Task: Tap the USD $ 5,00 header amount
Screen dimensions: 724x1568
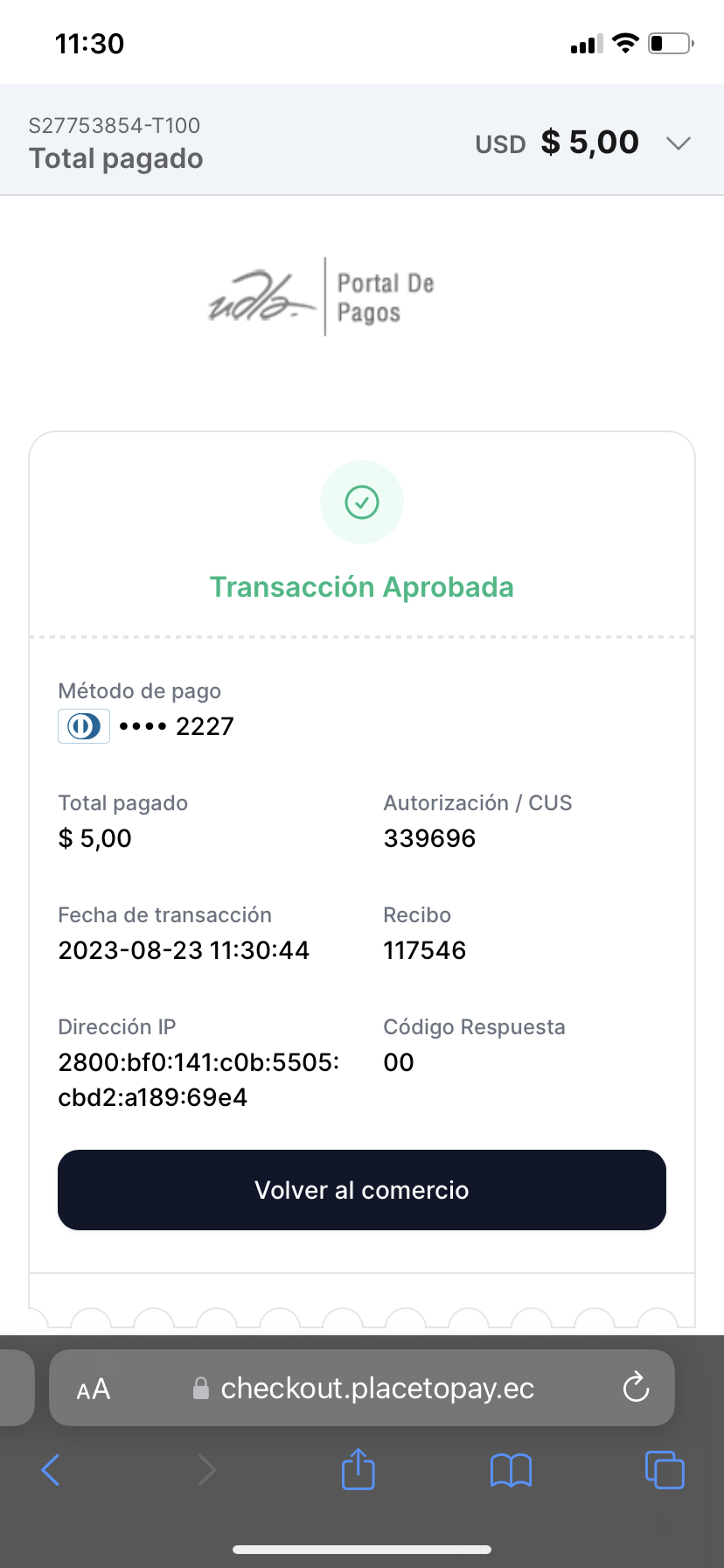Action: [557, 143]
